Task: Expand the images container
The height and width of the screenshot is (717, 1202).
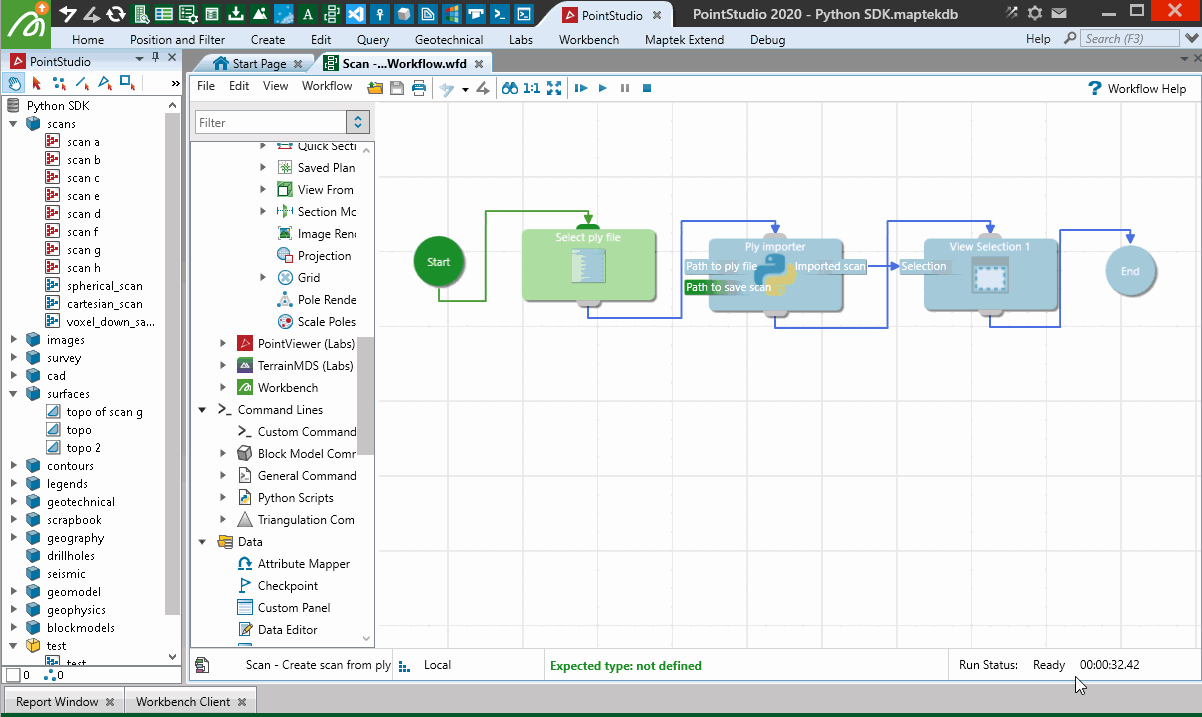Action: 14,340
